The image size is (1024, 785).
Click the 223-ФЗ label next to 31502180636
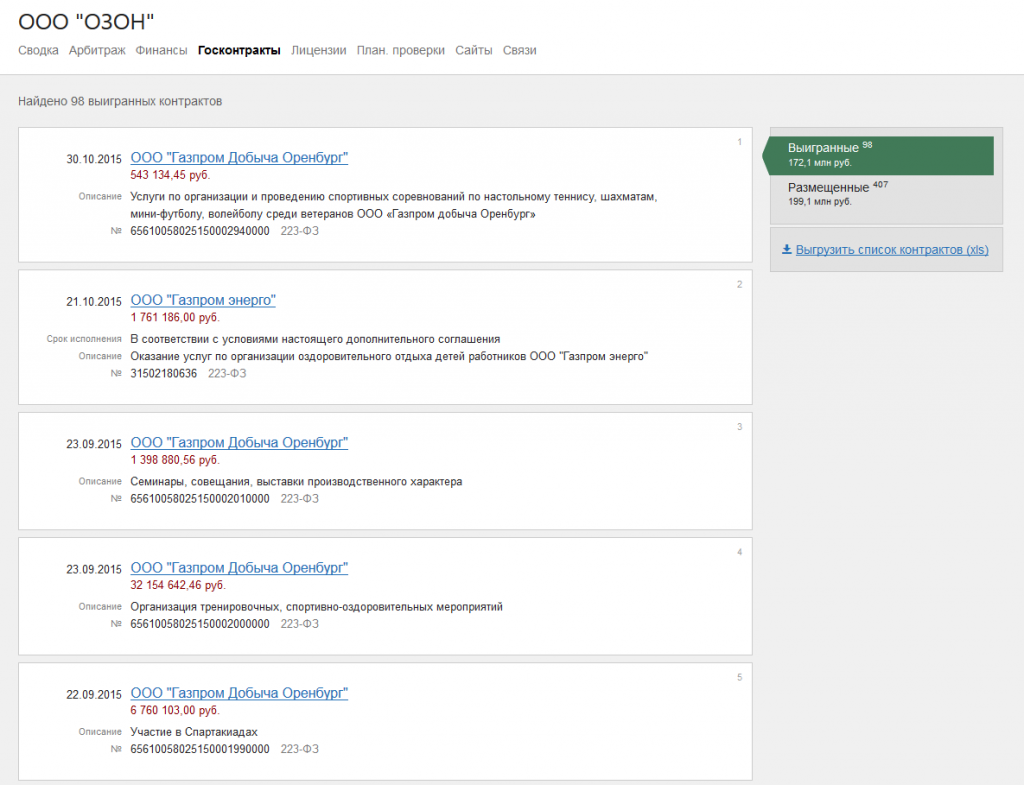click(227, 374)
